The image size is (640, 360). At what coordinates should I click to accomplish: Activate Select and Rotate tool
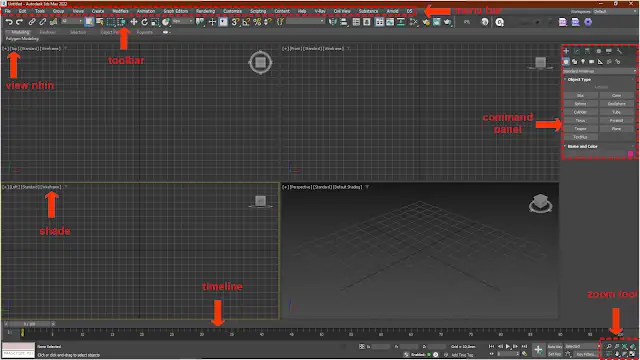coord(144,22)
